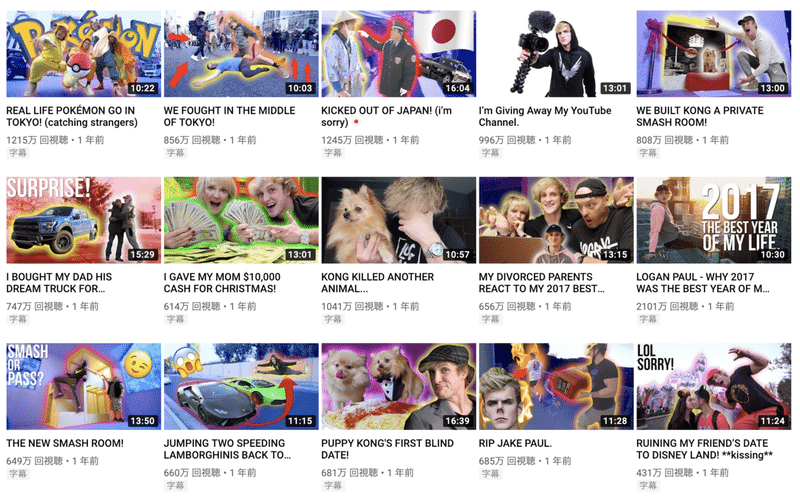
Task: Click the 'RIP JAKE PAUL.' video thumbnail
Action: coord(556,386)
